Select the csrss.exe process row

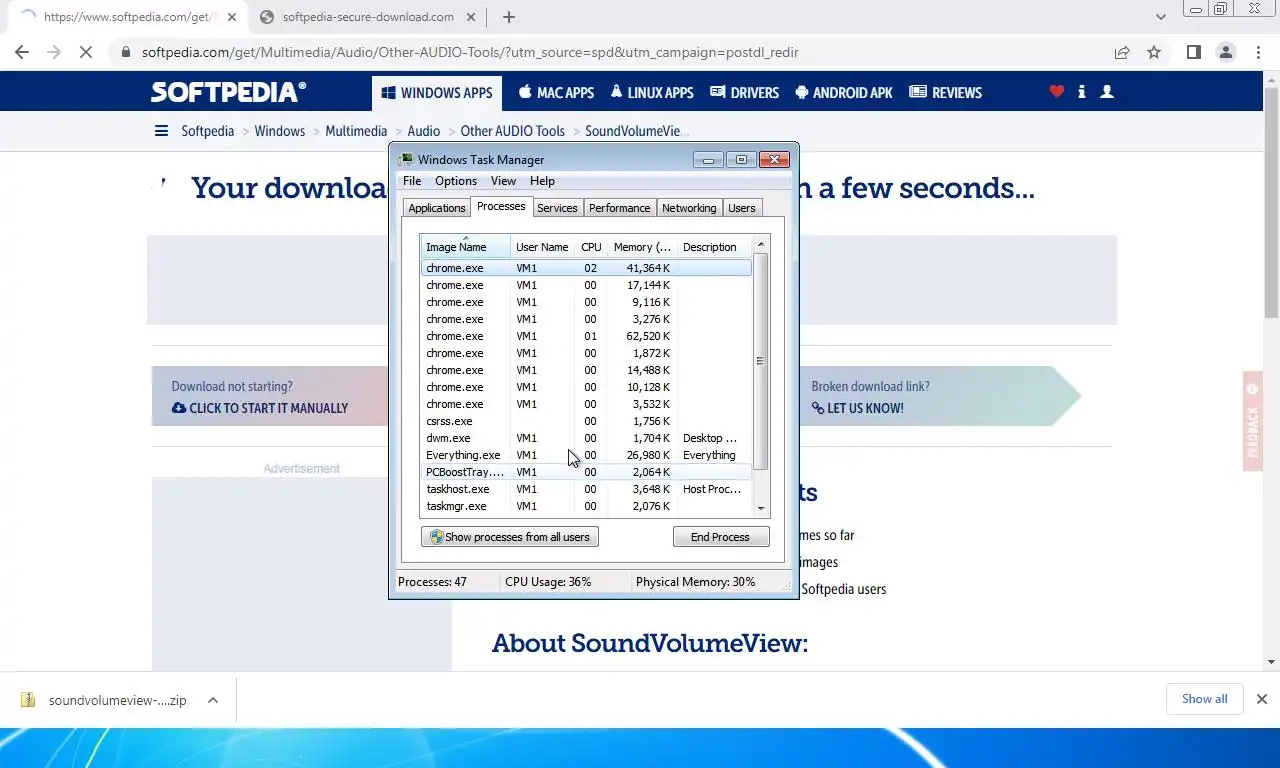tap(586, 421)
